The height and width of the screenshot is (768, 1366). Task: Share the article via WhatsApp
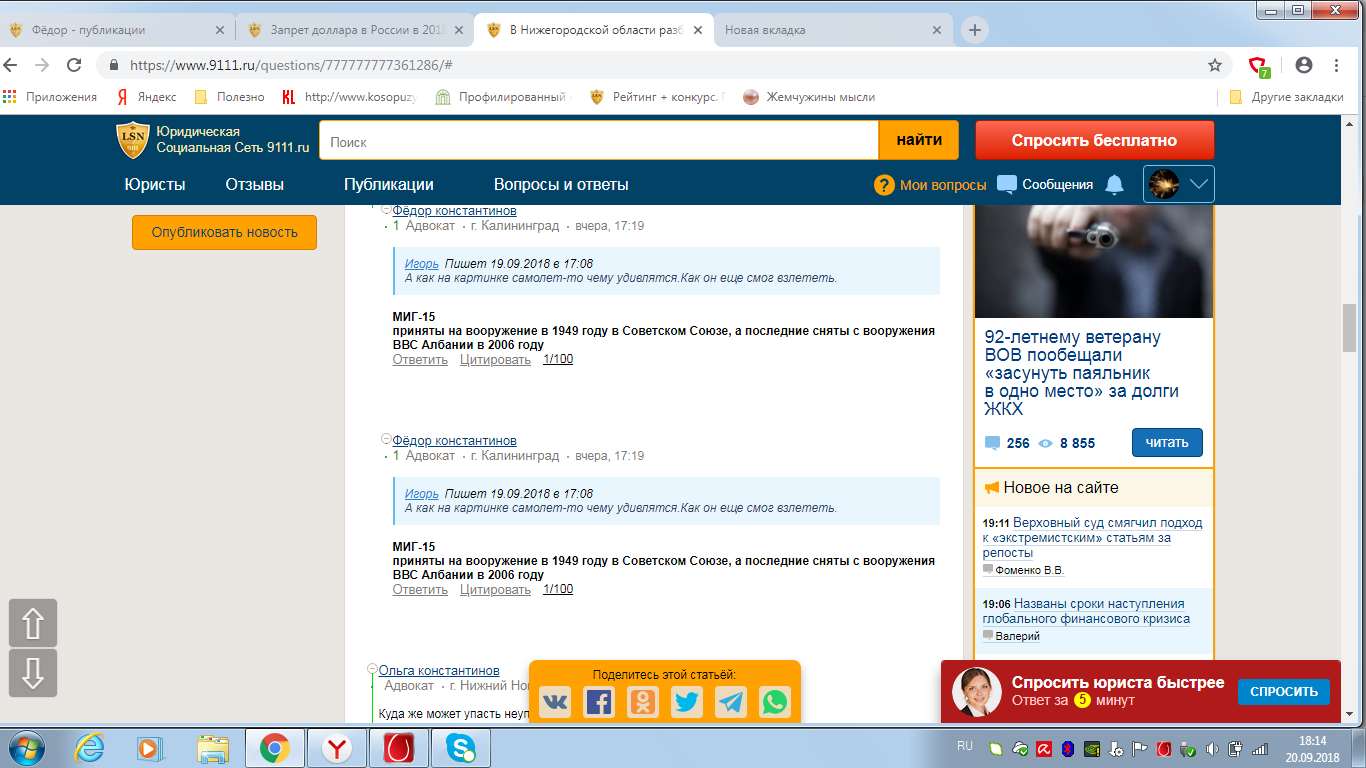775,702
